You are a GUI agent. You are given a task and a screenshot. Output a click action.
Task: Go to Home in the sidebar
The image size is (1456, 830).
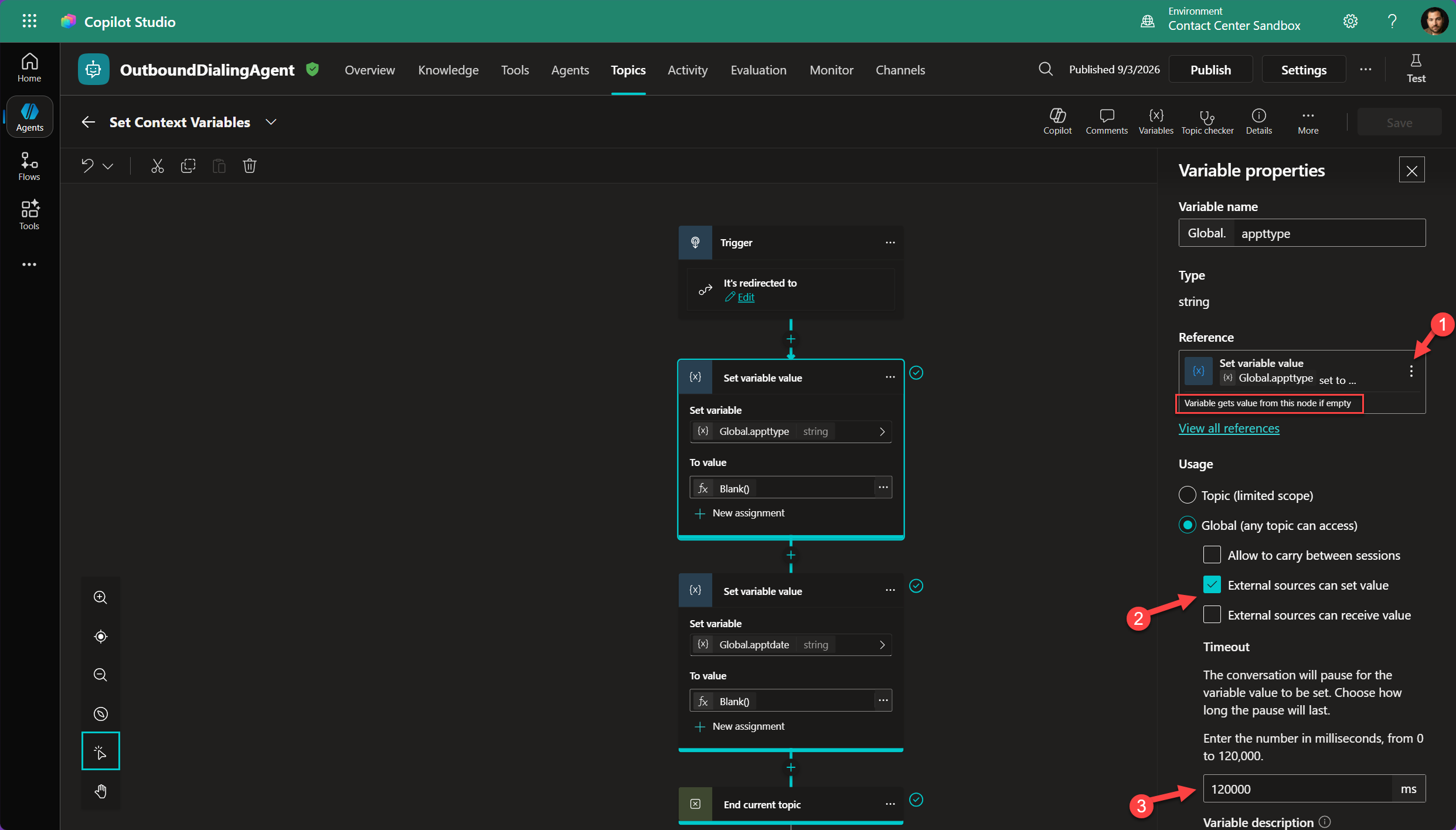29,68
